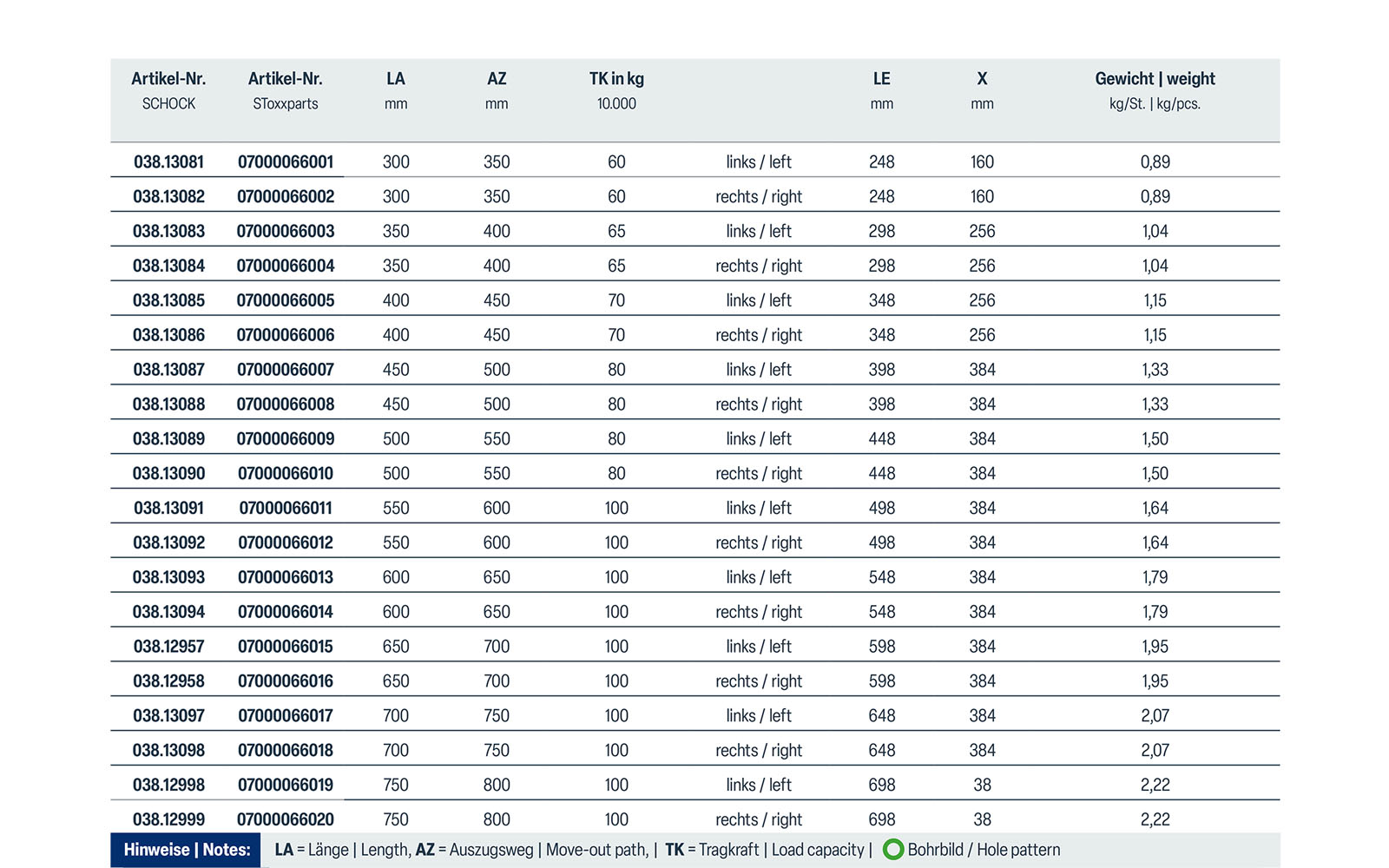Image resolution: width=1389 pixels, height=868 pixels.
Task: Select weight value 2,22 in row 038.12998
Action: pyautogui.click(x=1155, y=786)
